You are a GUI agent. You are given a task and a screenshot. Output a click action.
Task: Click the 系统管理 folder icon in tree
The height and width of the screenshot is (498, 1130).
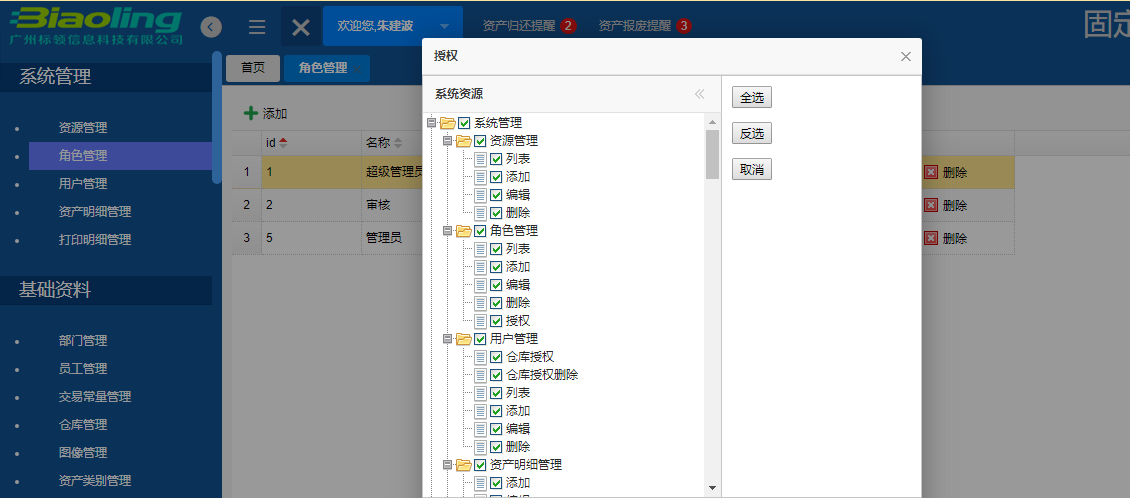448,123
